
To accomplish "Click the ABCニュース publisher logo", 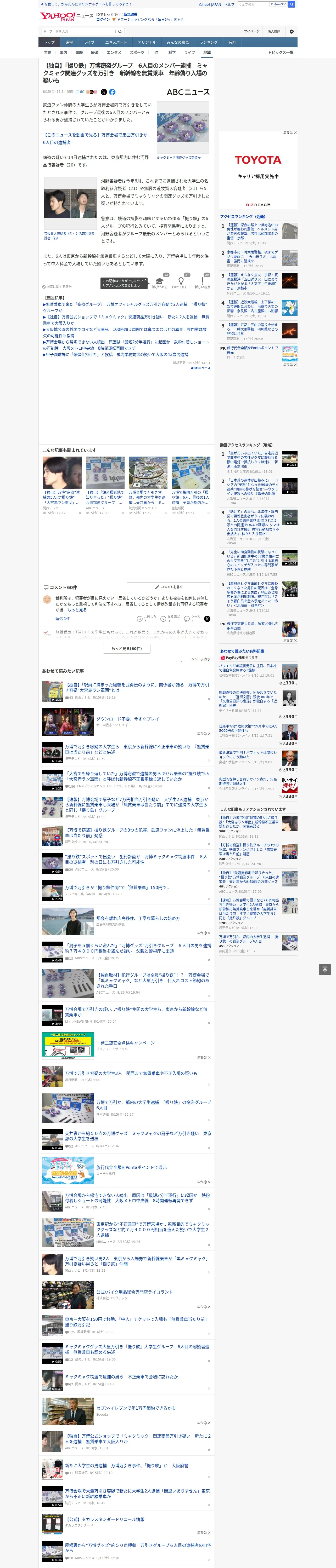I will tap(188, 92).
